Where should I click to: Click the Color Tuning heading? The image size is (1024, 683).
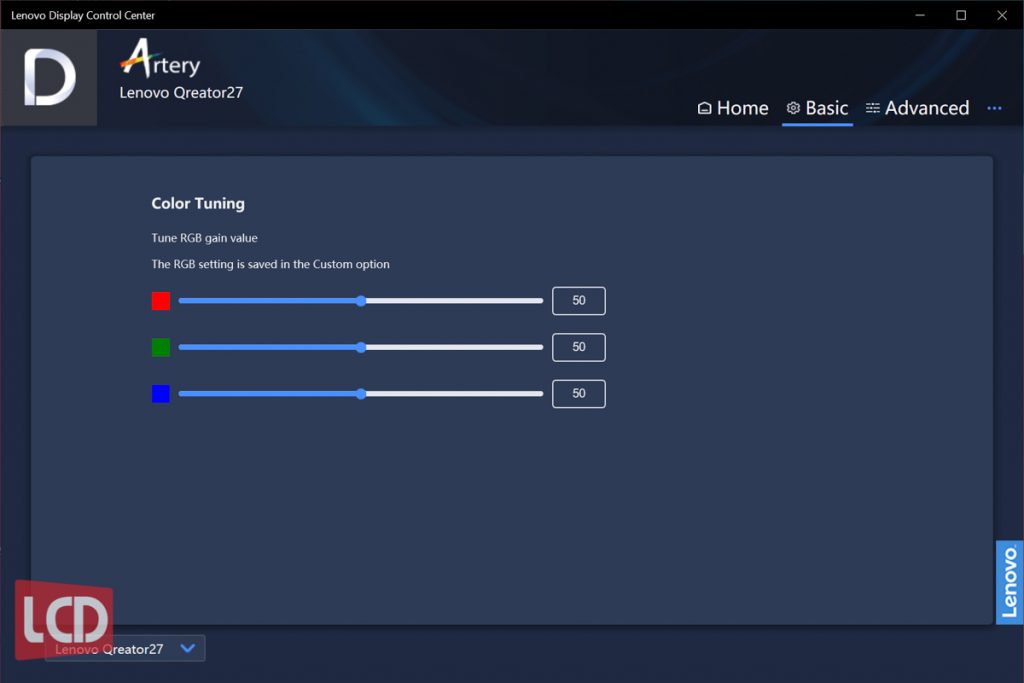tap(198, 204)
